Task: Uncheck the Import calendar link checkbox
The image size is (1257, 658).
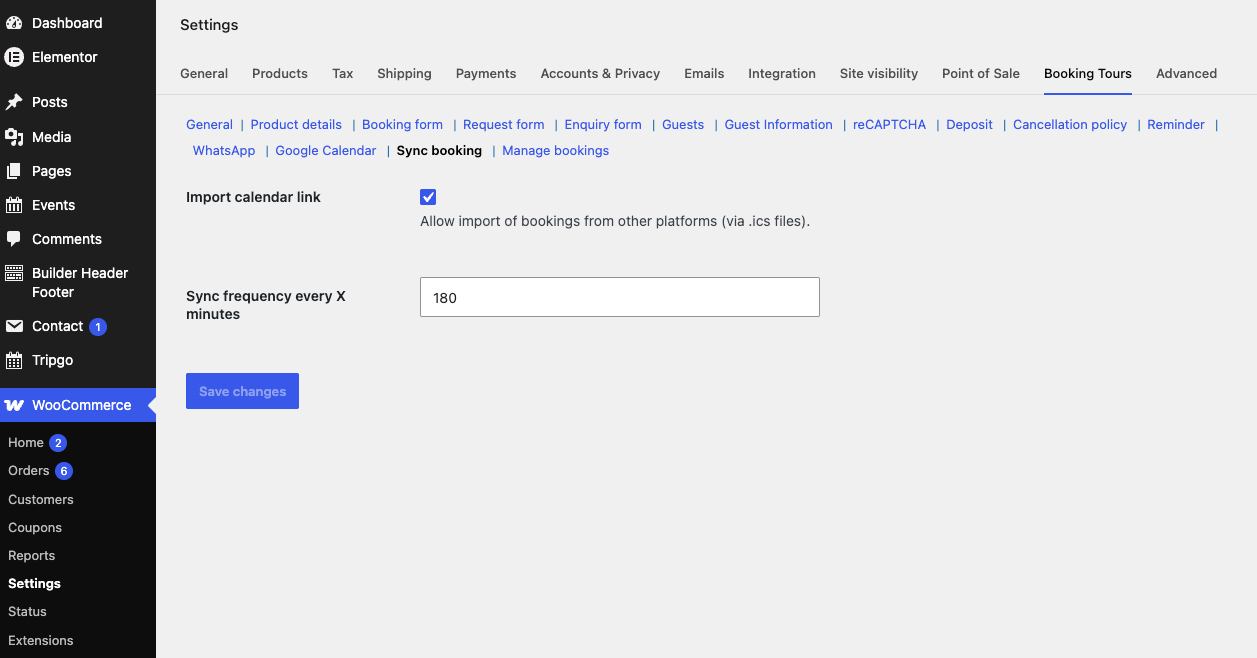Action: 428,197
